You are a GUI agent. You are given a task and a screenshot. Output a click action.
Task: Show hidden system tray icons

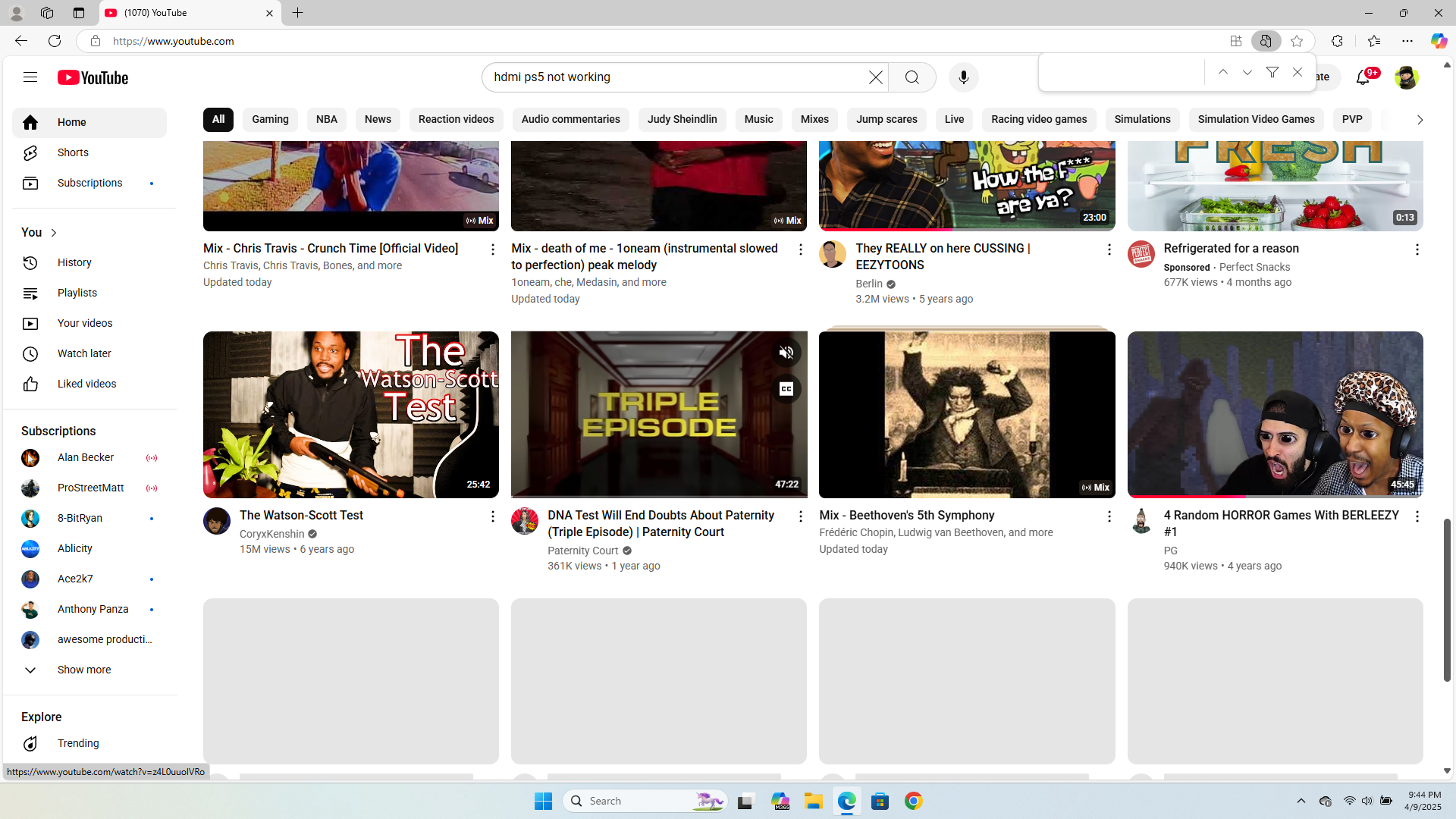[x=1301, y=801]
